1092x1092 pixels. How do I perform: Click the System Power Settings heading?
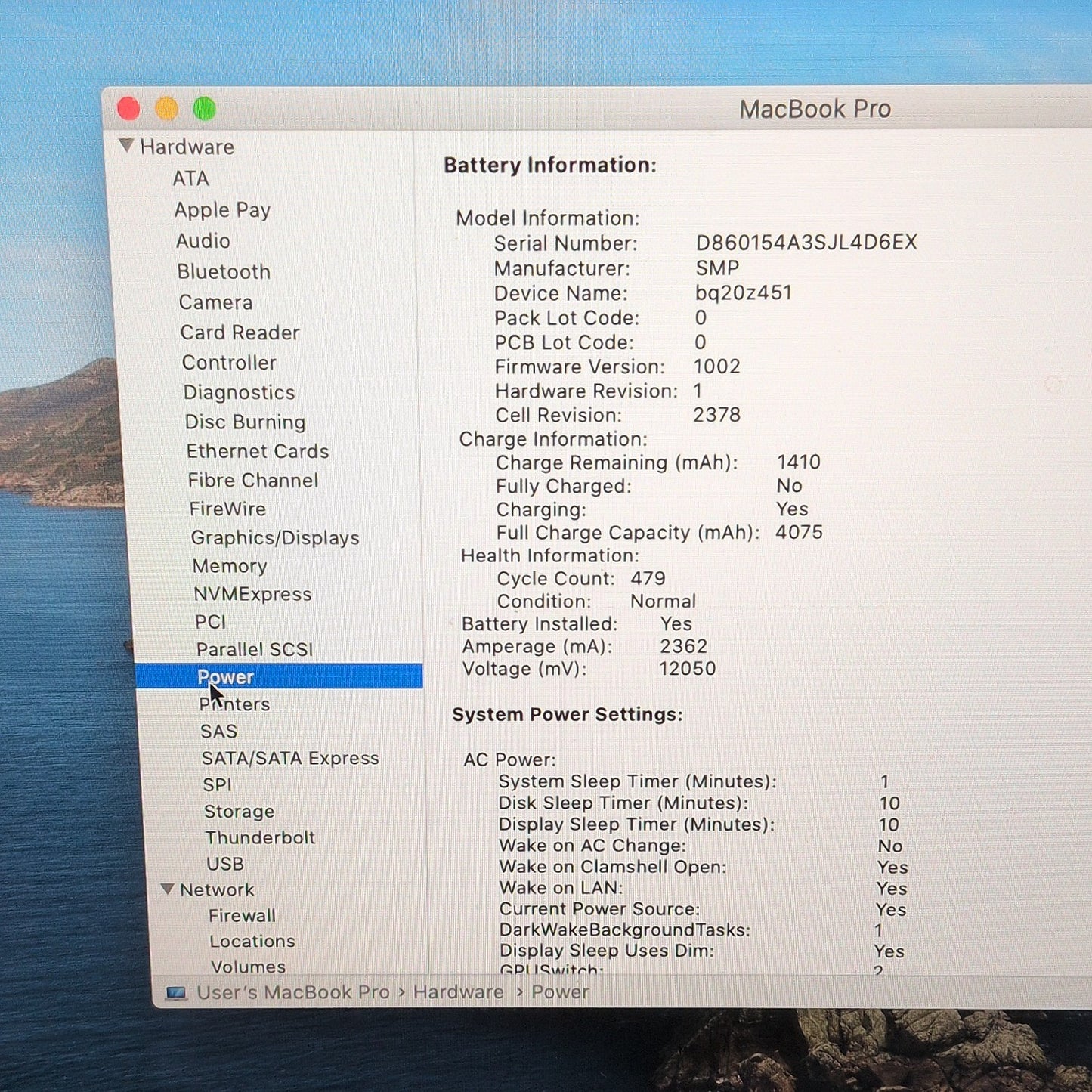point(568,715)
